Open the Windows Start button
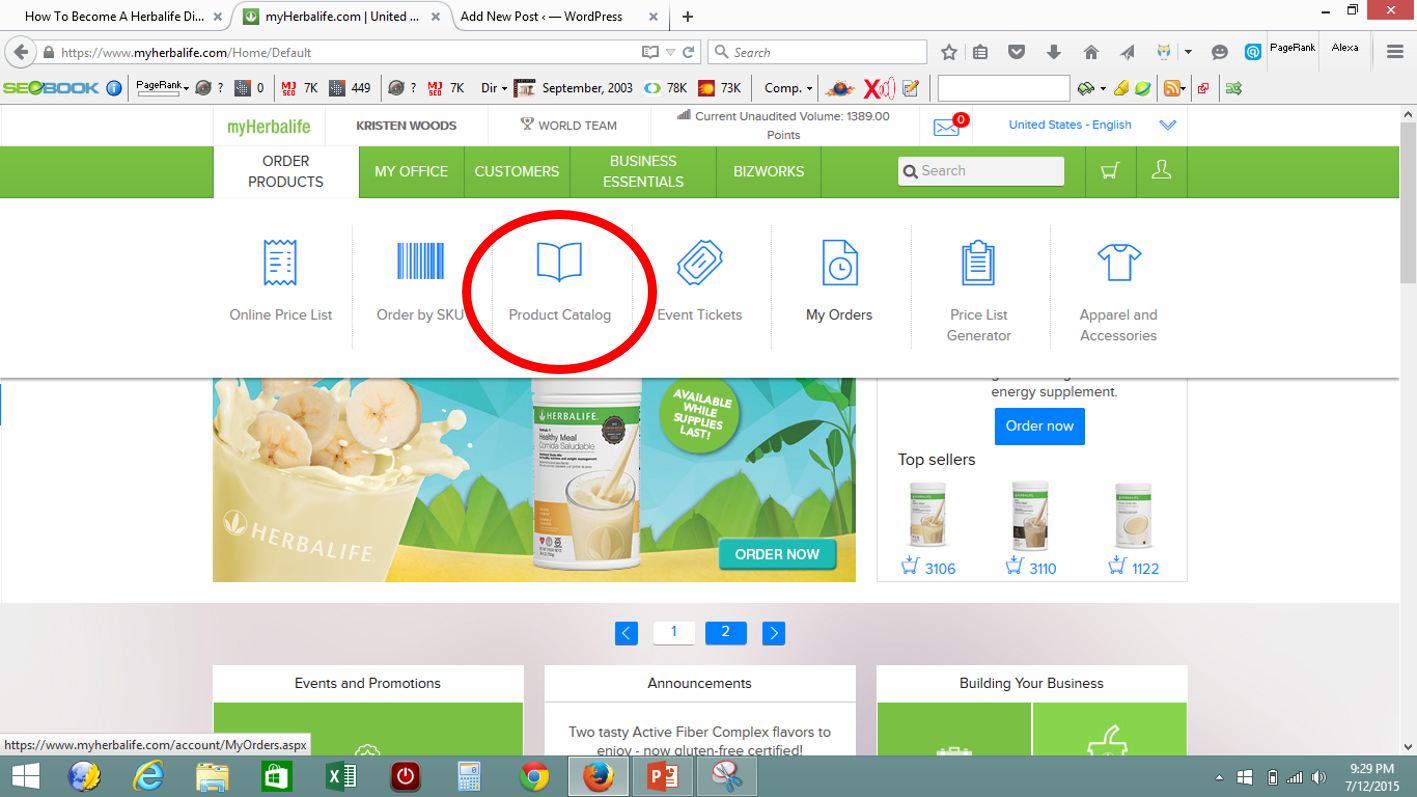This screenshot has width=1417, height=797. pos(24,777)
